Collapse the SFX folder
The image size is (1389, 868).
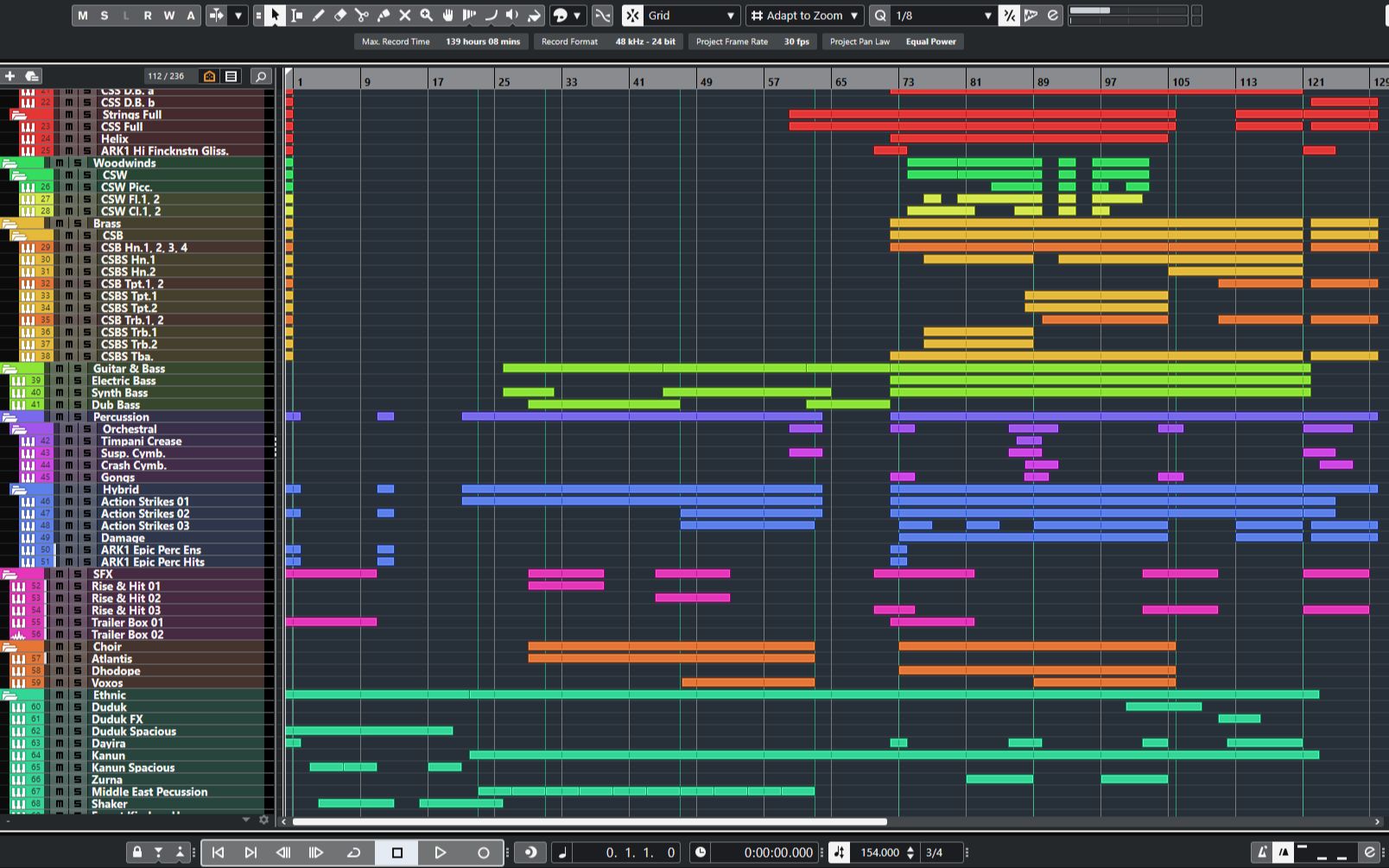pos(10,574)
